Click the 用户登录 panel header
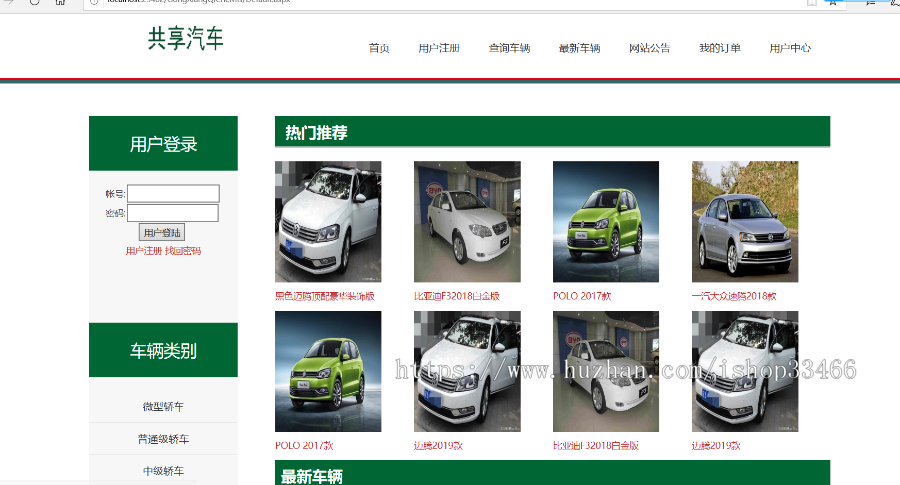The width and height of the screenshot is (900, 485). tap(163, 143)
